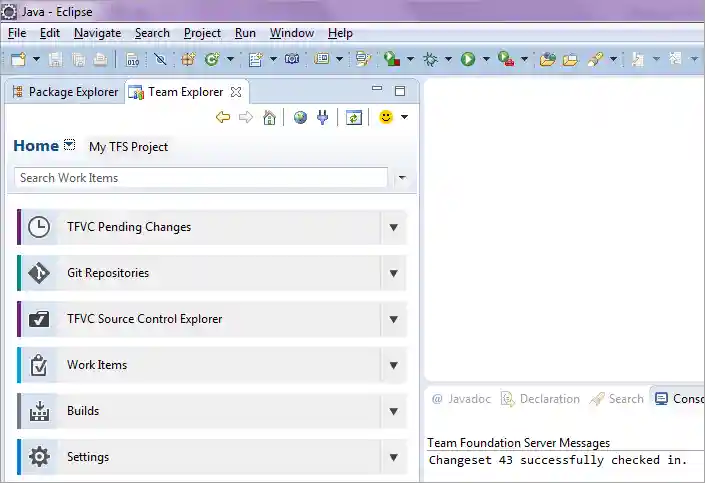The width and height of the screenshot is (705, 483).
Task: Click the Save toolbar icon
Action: [55, 59]
